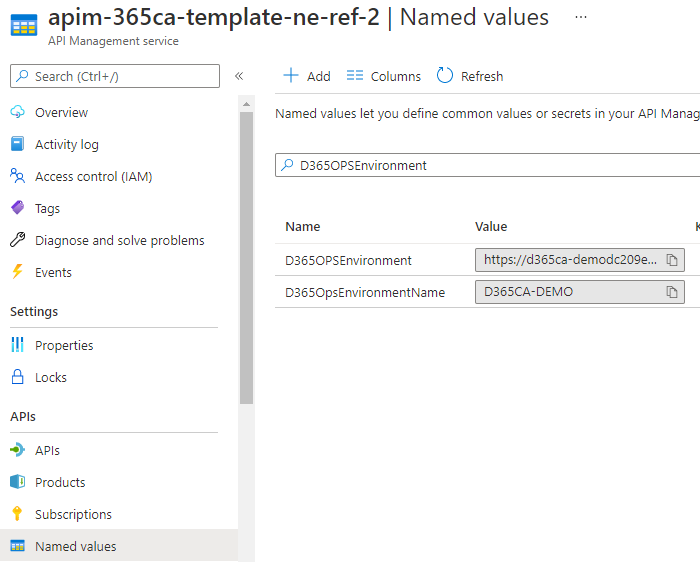Click the Search (Ctrl+/) sidebar field
Screen dimensions: 700x562
(x=115, y=76)
